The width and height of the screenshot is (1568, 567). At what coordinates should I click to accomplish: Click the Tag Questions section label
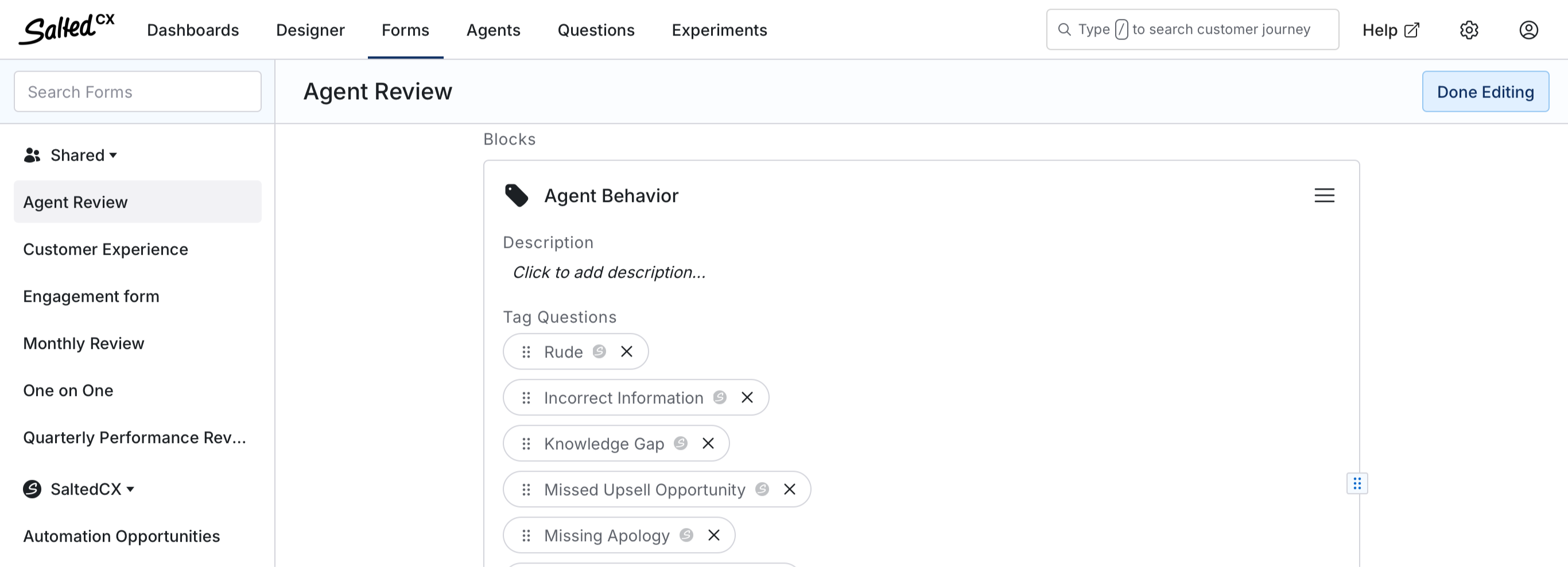[x=560, y=317]
